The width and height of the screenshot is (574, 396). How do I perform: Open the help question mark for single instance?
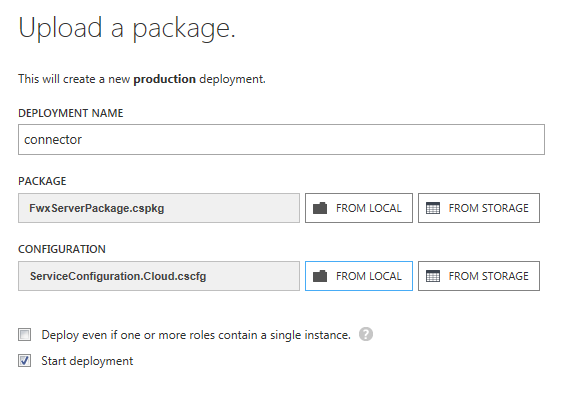[x=366, y=334]
